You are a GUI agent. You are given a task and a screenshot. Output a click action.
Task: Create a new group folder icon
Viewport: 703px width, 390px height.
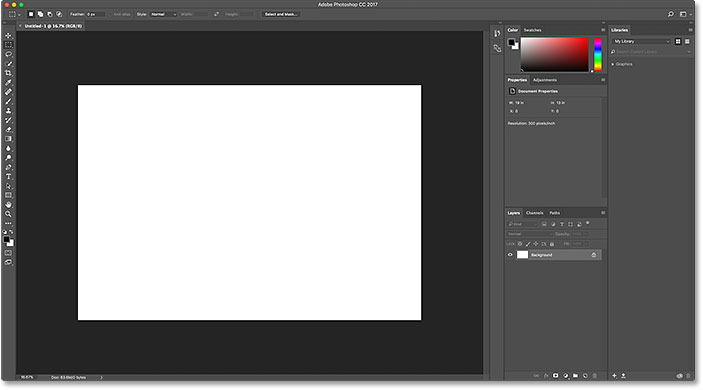575,376
